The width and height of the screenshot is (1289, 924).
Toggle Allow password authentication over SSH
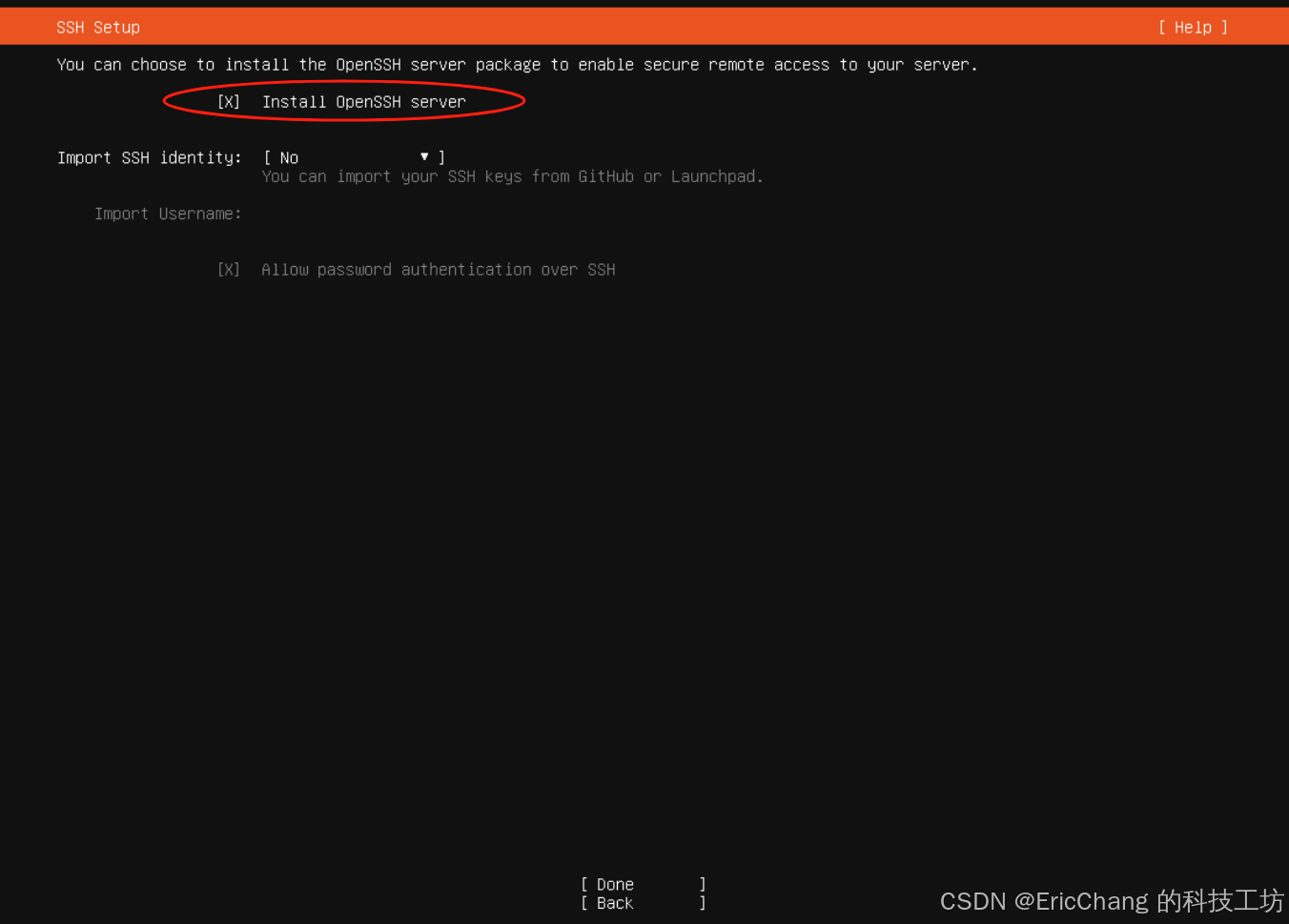click(229, 270)
